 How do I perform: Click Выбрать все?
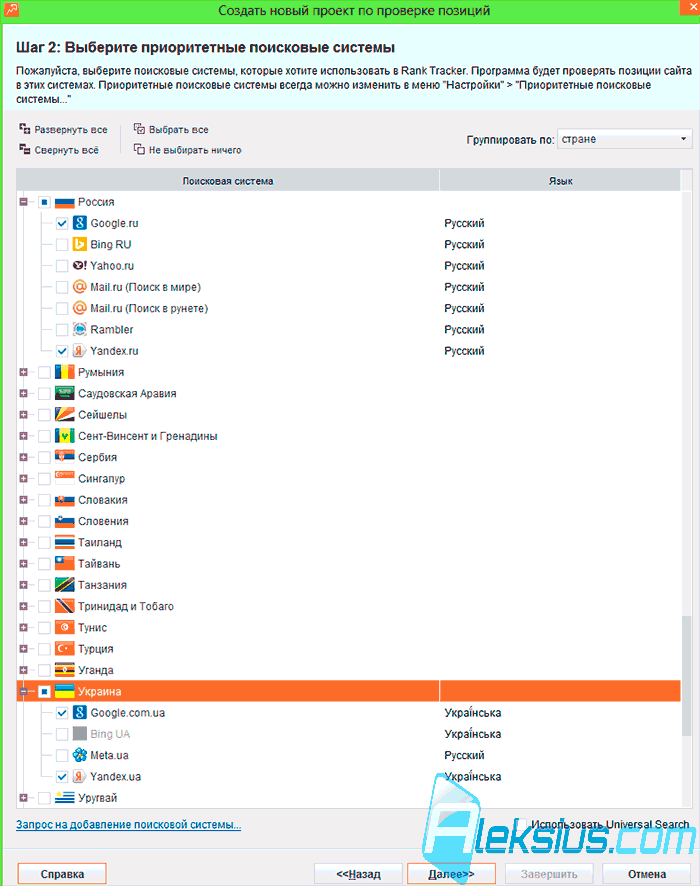(x=171, y=129)
